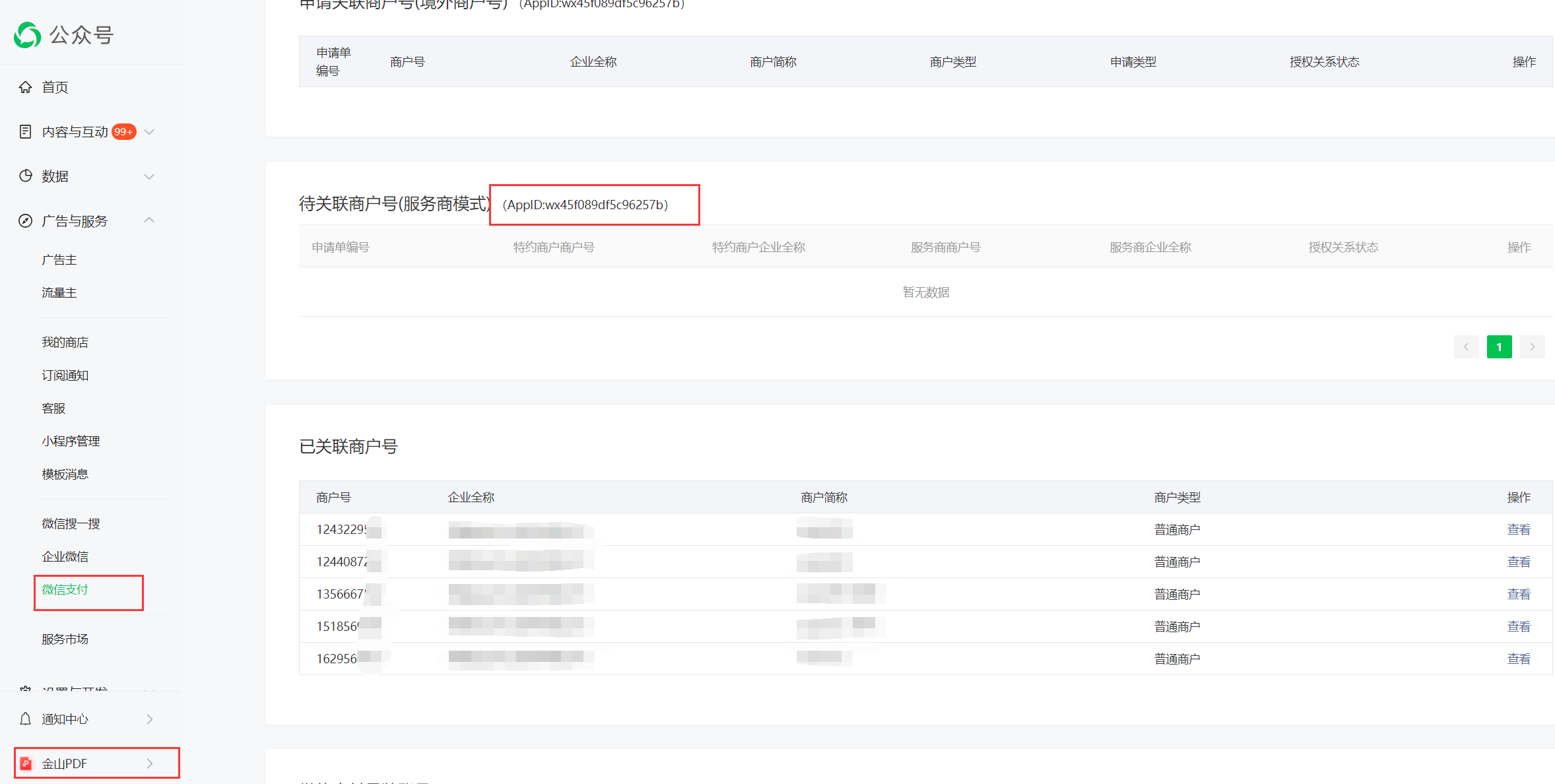Expand the 内容与互动 menu chevron

point(150,132)
